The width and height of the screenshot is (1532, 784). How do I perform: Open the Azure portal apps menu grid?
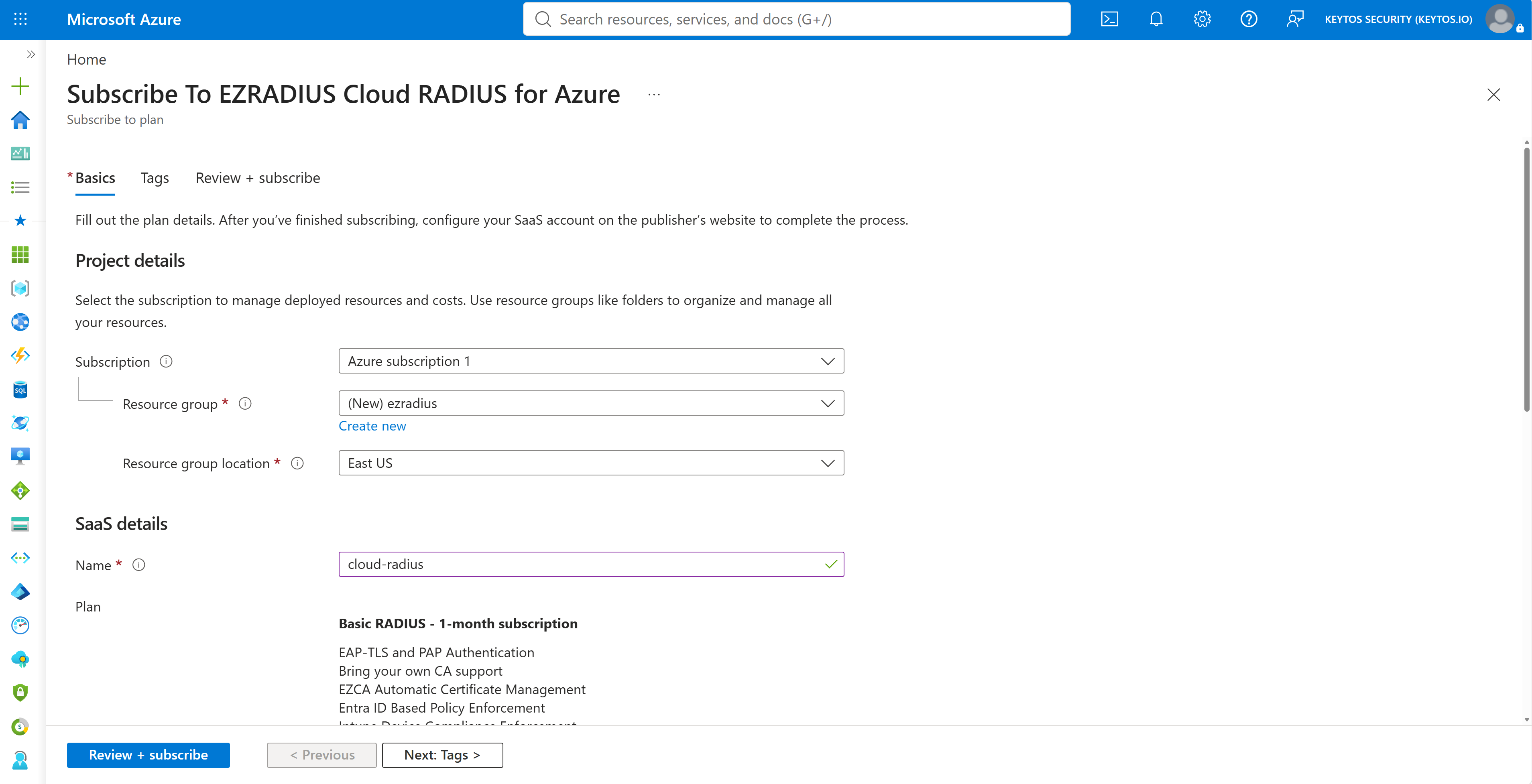[x=20, y=19]
